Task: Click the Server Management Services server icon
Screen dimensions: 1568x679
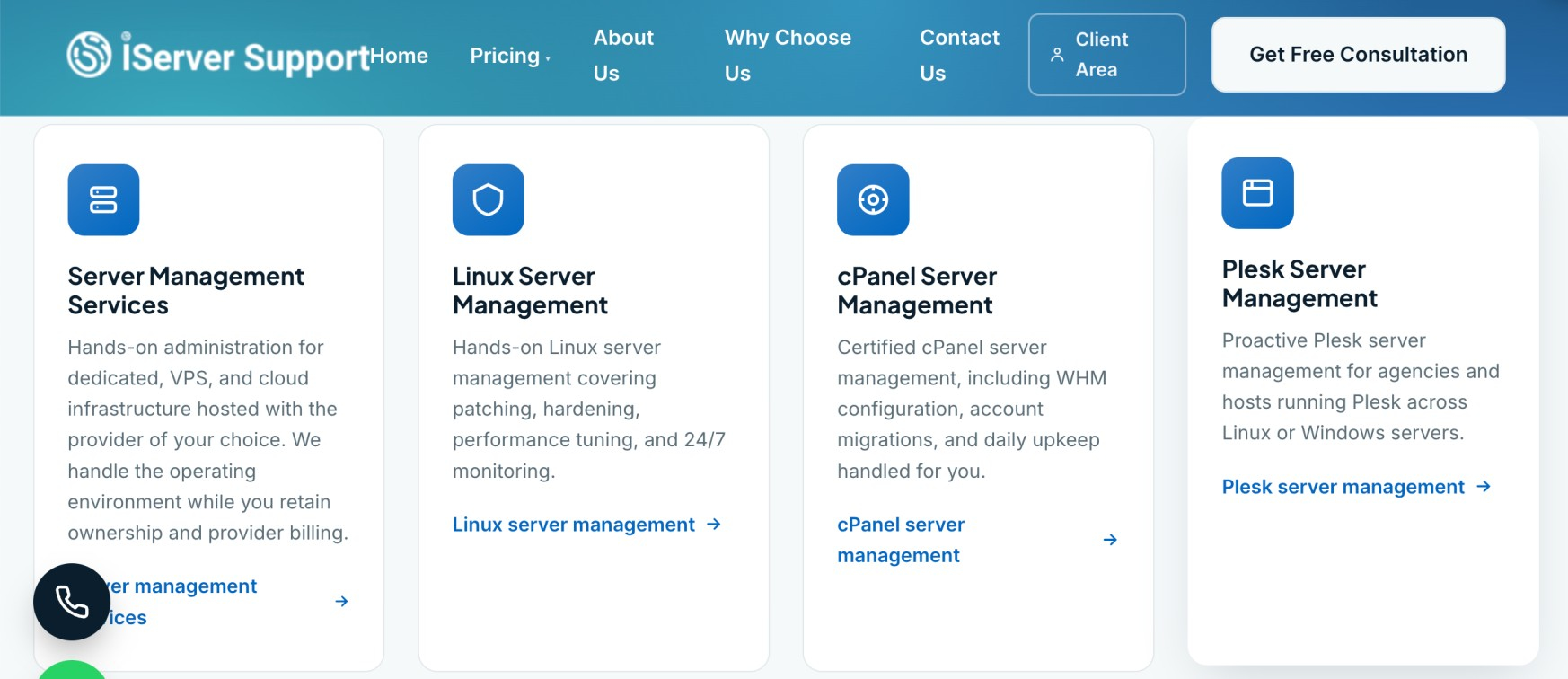Action: click(x=103, y=199)
